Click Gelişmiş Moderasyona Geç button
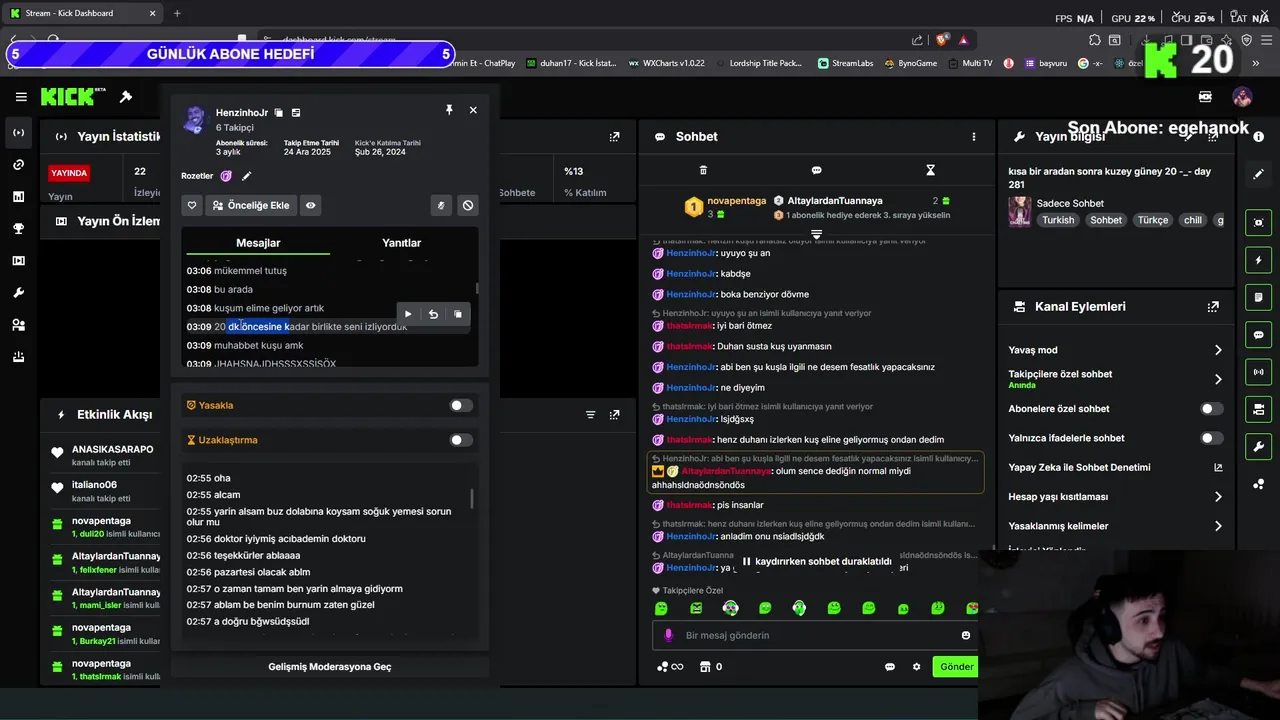The width and height of the screenshot is (1280, 720). (330, 666)
